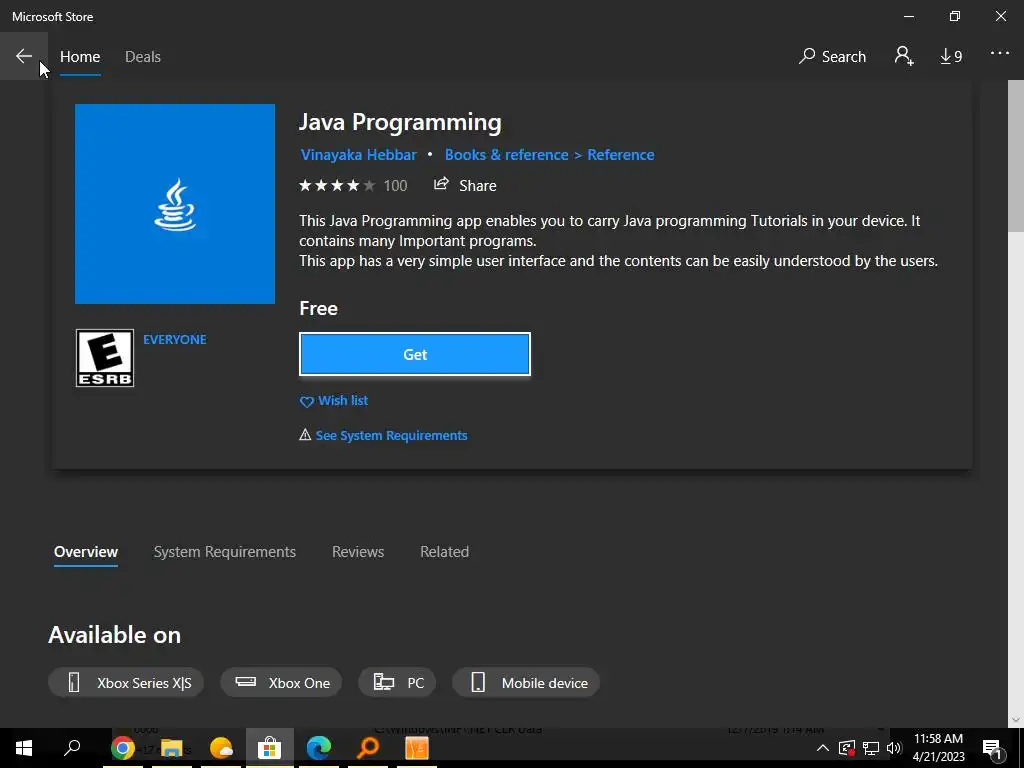Click the Java Programming title
The height and width of the screenshot is (768, 1024).
400,123
